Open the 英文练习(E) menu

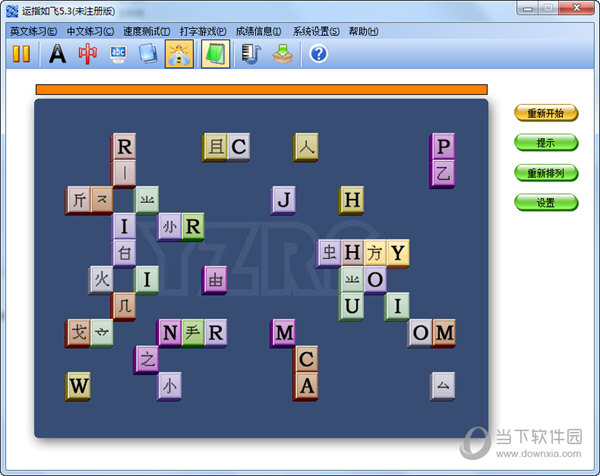[x=34, y=31]
